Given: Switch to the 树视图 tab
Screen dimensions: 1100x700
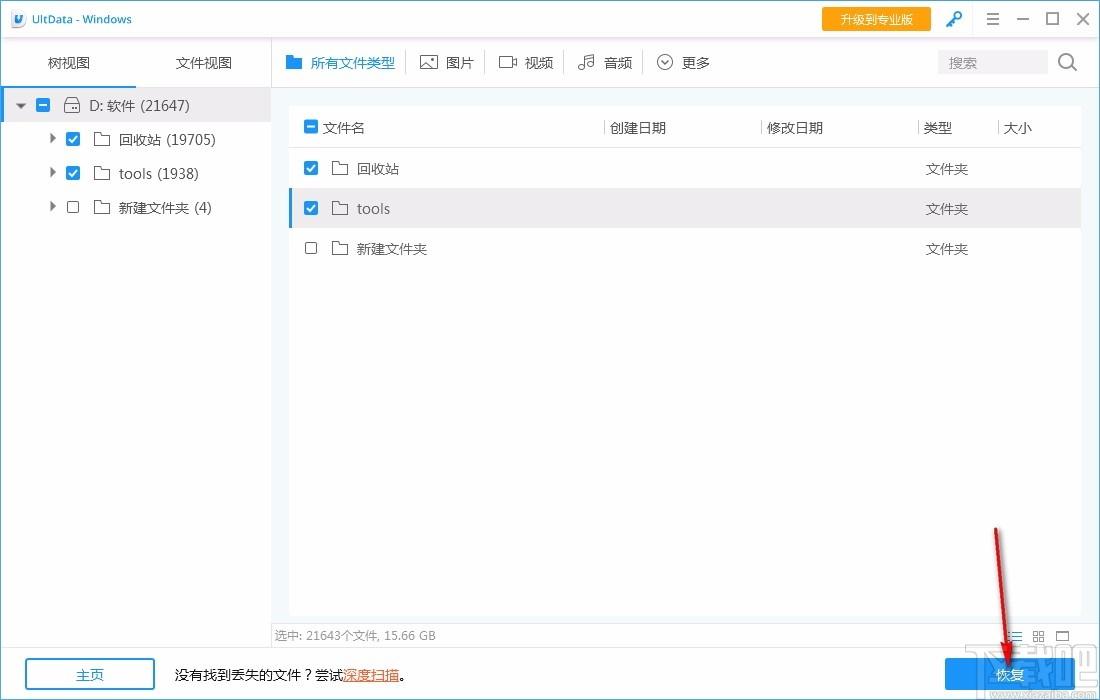Looking at the screenshot, I should click(69, 63).
